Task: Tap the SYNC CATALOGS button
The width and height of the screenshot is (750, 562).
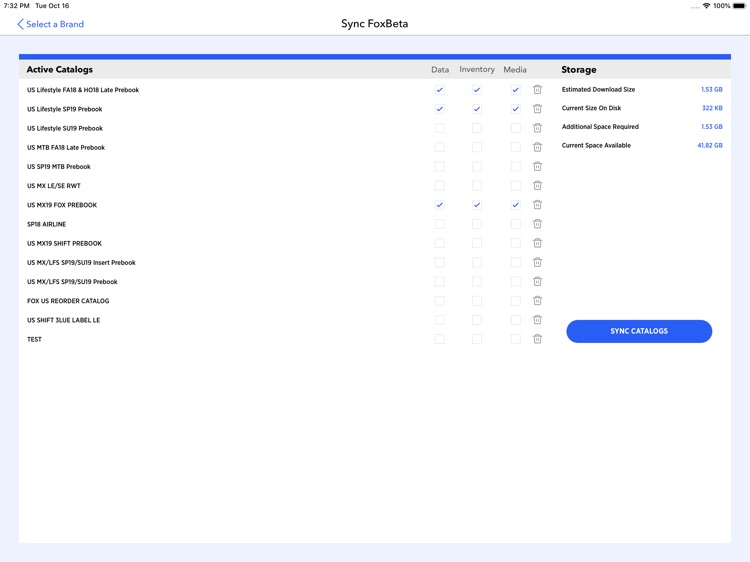Action: point(639,331)
